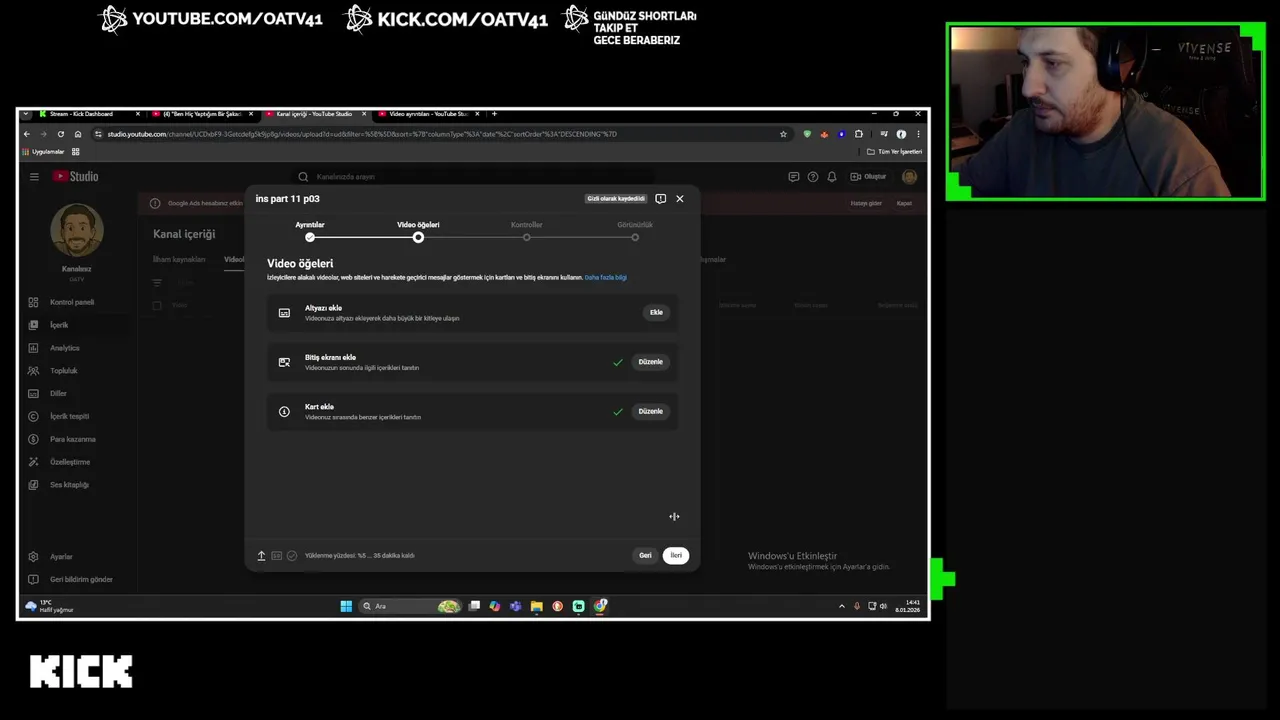Switch to Kanal içeriği browser tab
1280x720 pixels.
point(315,114)
